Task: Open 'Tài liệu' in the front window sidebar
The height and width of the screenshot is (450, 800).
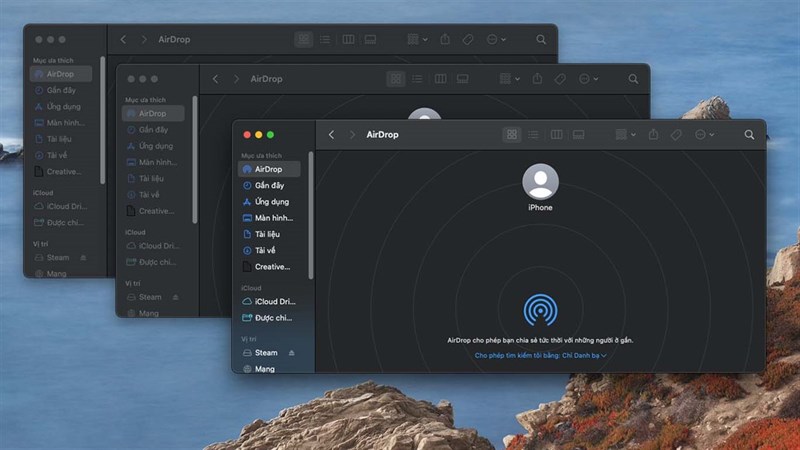Action: pos(267,234)
